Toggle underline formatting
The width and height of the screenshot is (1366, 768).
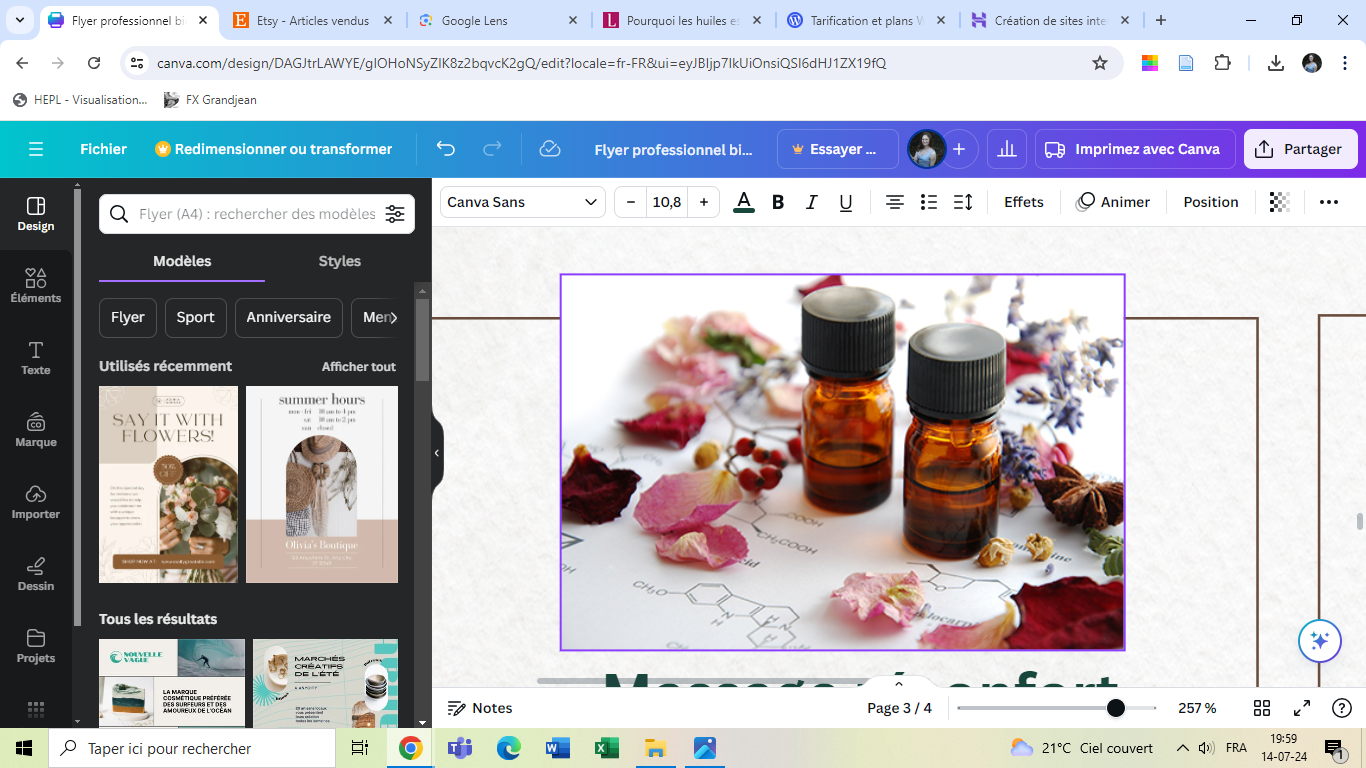click(x=846, y=202)
